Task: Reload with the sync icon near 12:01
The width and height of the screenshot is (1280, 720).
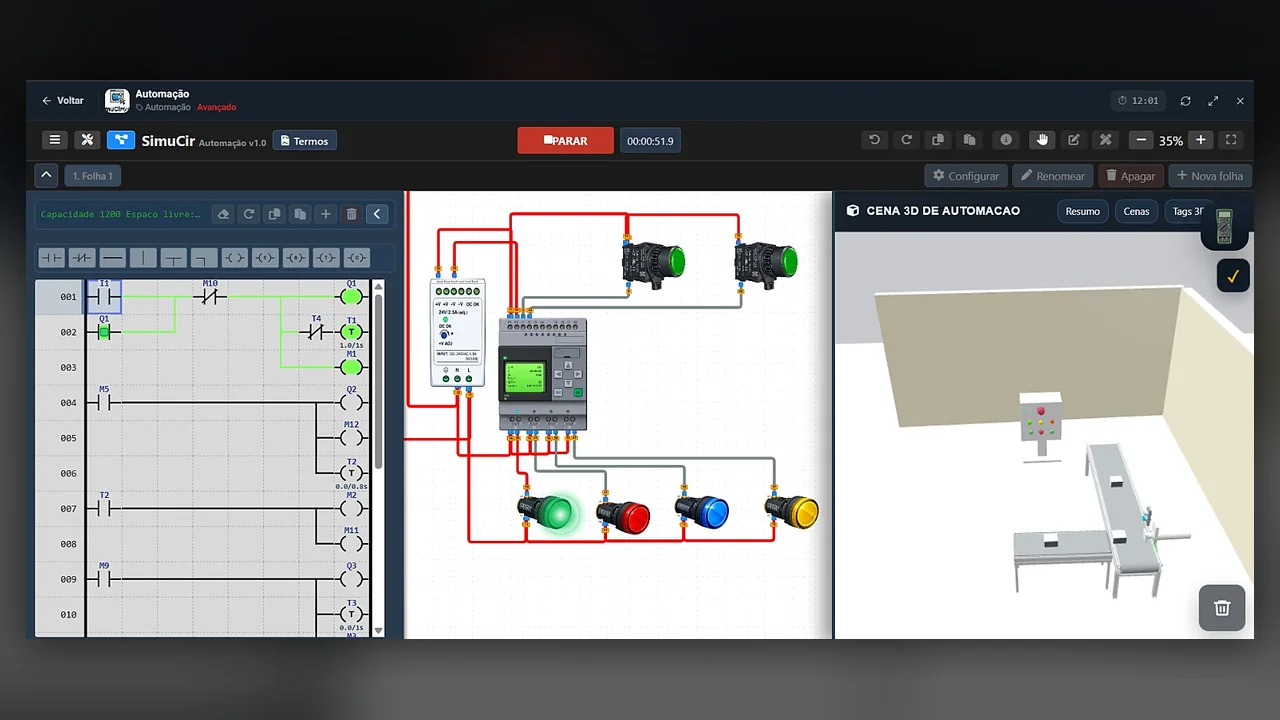Action: click(x=1185, y=101)
